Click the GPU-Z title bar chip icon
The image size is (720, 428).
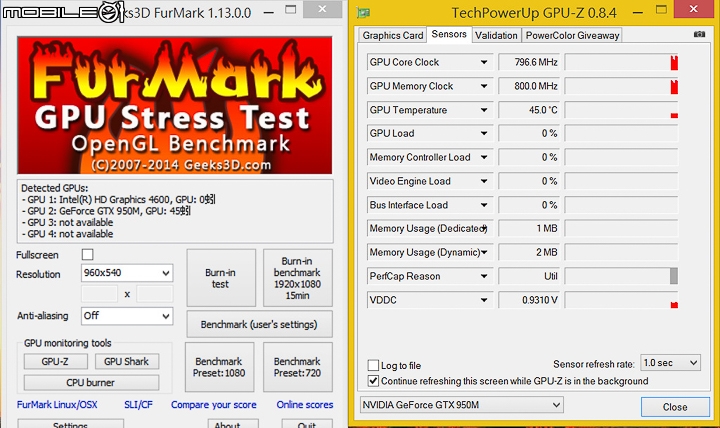[x=363, y=13]
